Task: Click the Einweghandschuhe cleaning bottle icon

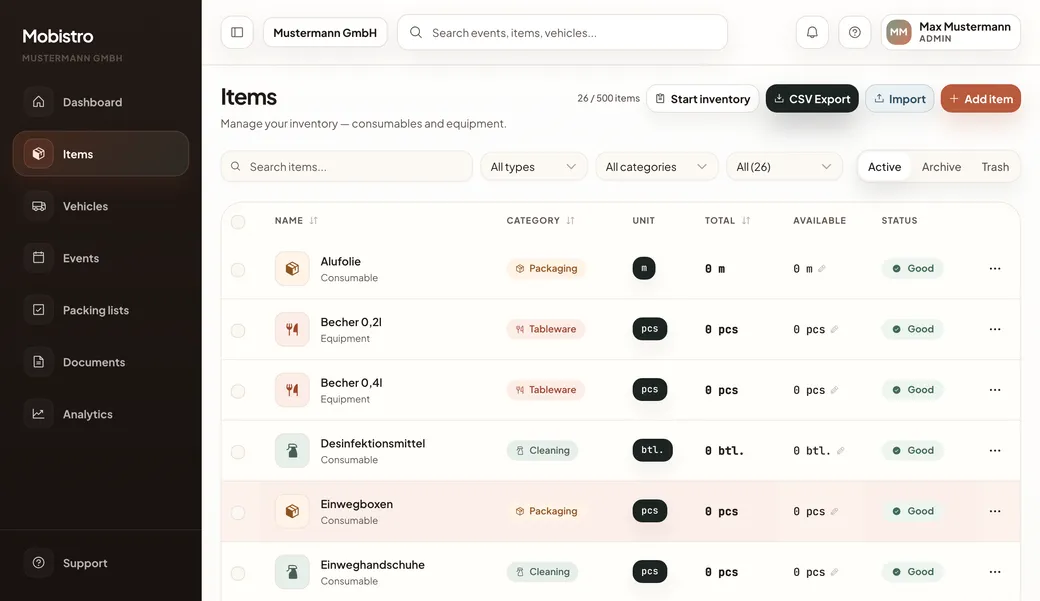Action: point(292,572)
